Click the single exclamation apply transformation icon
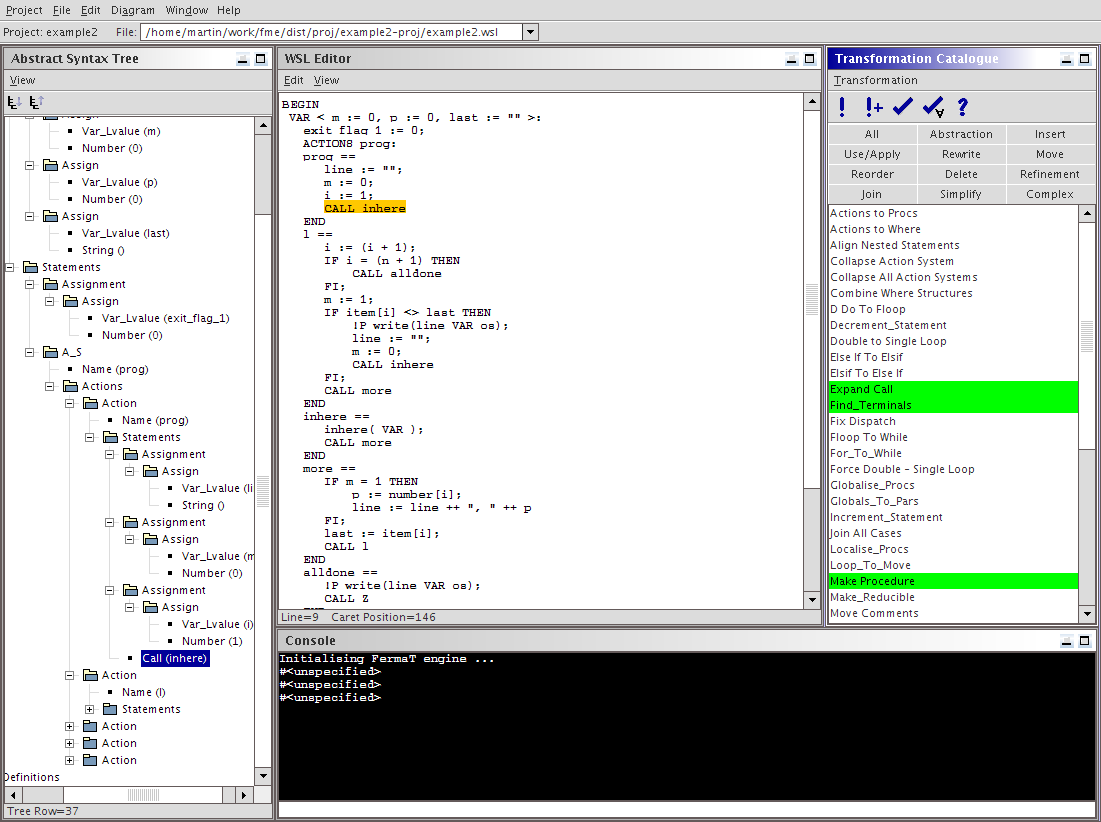The width and height of the screenshot is (1101, 822). 842,107
